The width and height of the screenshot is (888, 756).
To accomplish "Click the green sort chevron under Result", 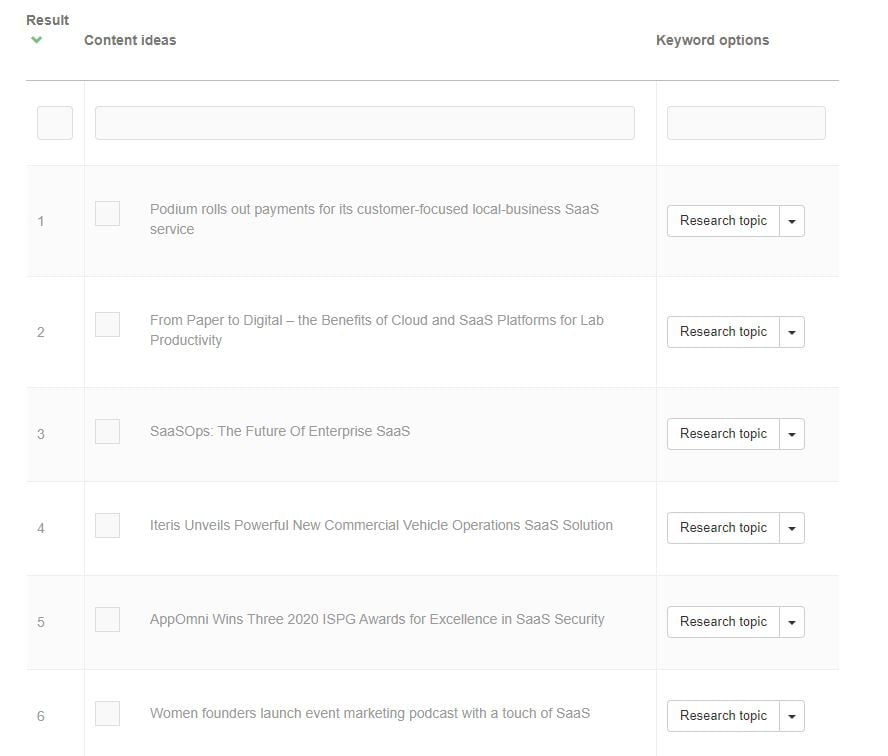I will coord(36,40).
